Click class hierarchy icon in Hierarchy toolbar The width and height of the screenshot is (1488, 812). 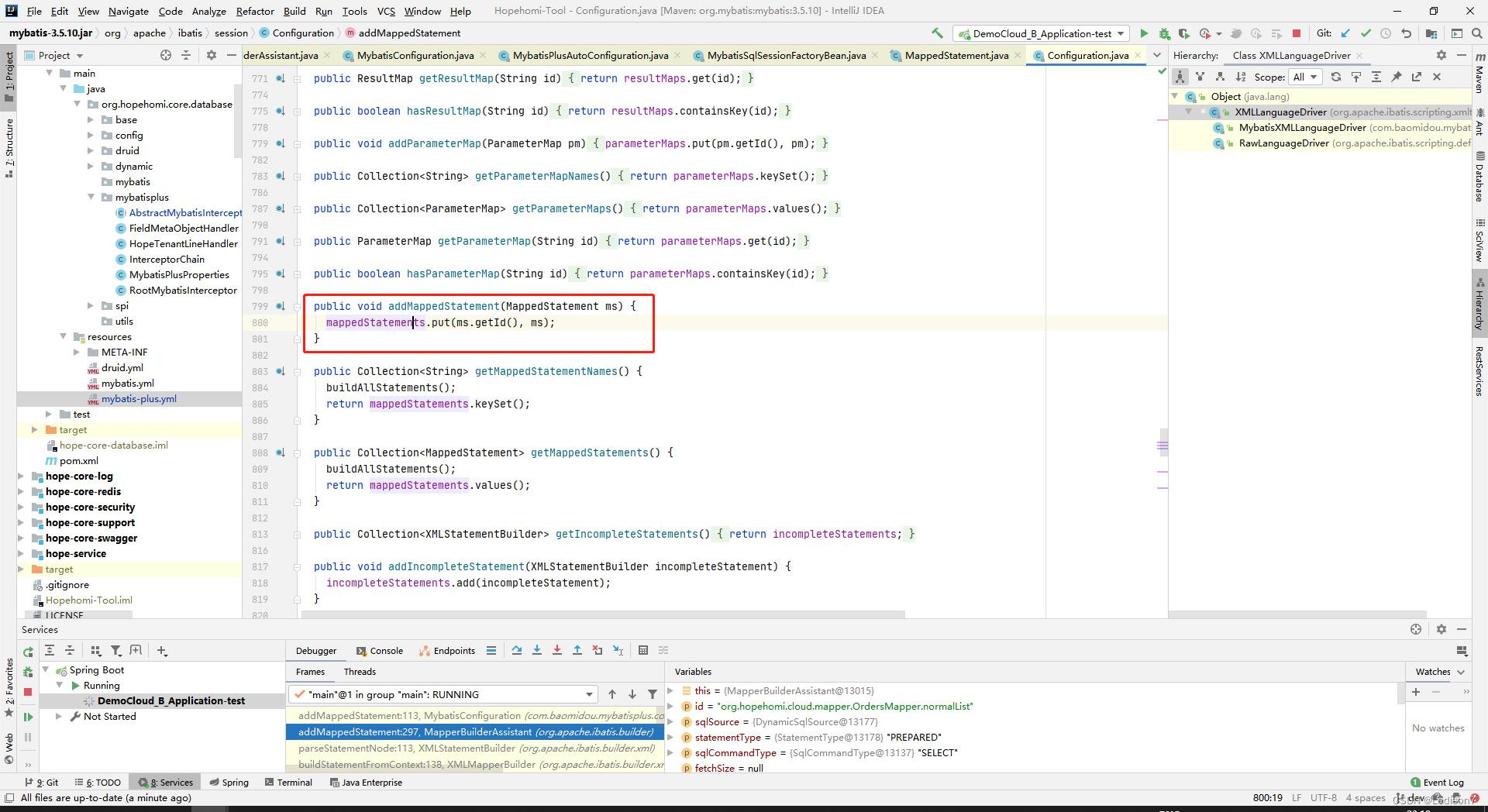click(1180, 77)
